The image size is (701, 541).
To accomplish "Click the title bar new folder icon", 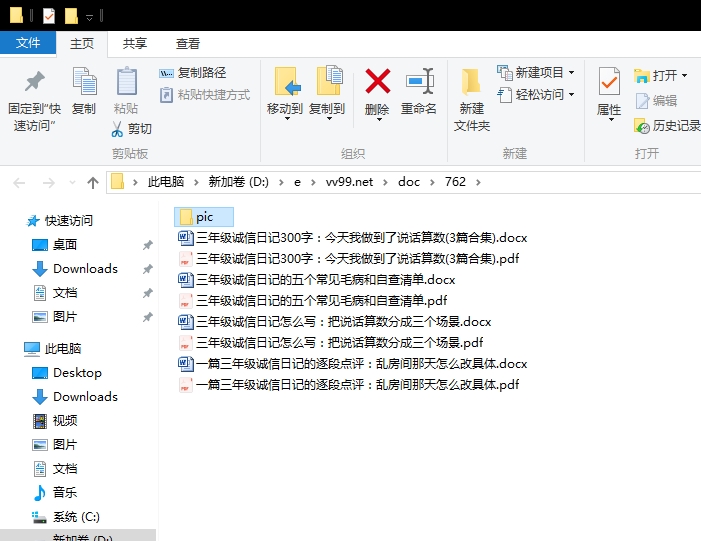I will pyautogui.click(x=71, y=16).
